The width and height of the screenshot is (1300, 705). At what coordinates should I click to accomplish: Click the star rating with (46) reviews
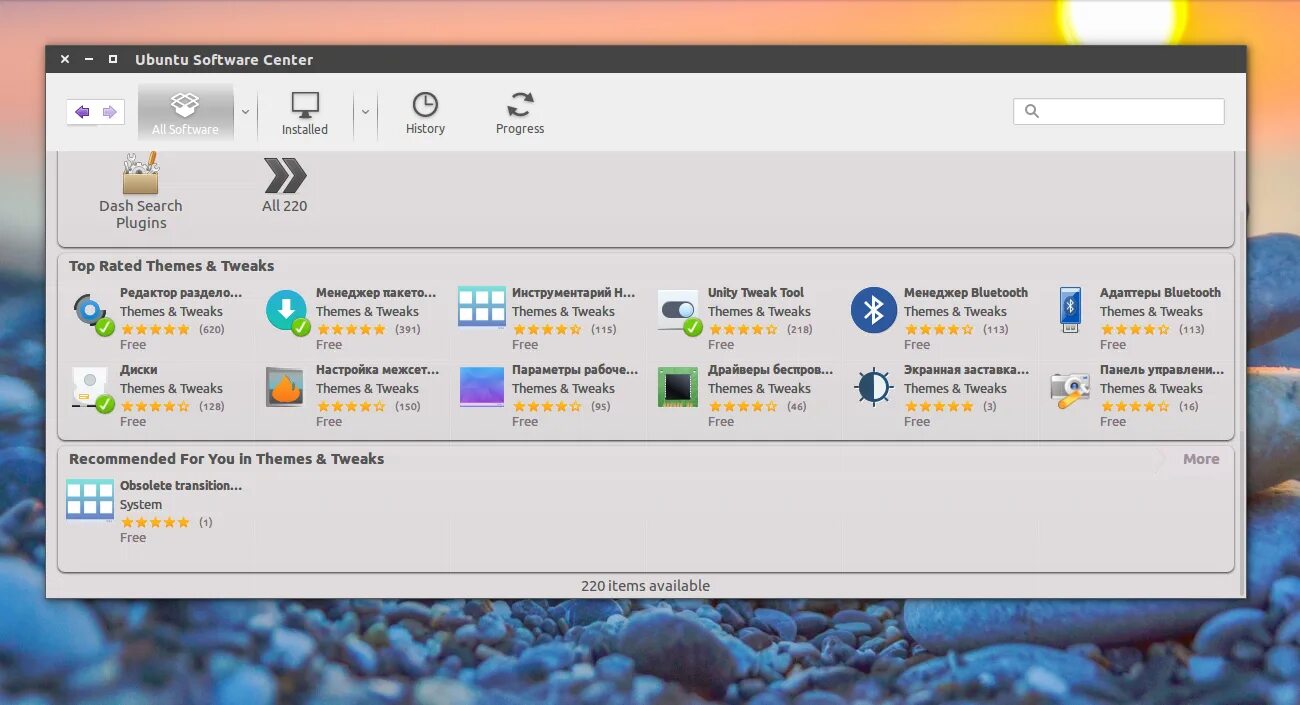tap(743, 406)
